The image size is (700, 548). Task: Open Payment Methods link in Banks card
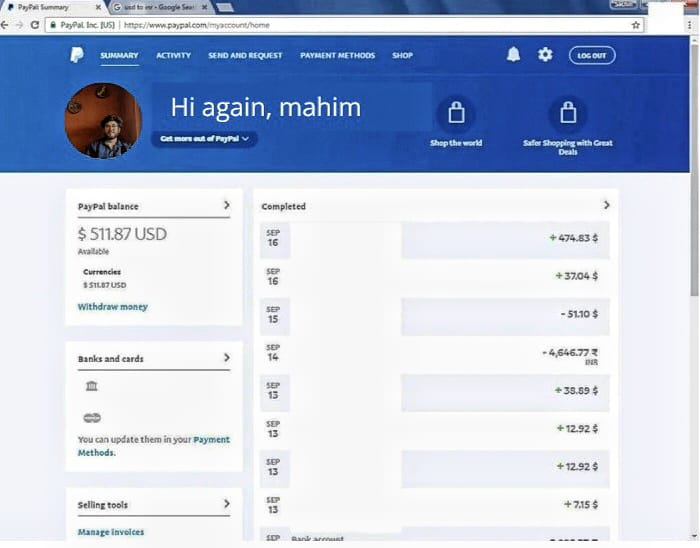154,446
